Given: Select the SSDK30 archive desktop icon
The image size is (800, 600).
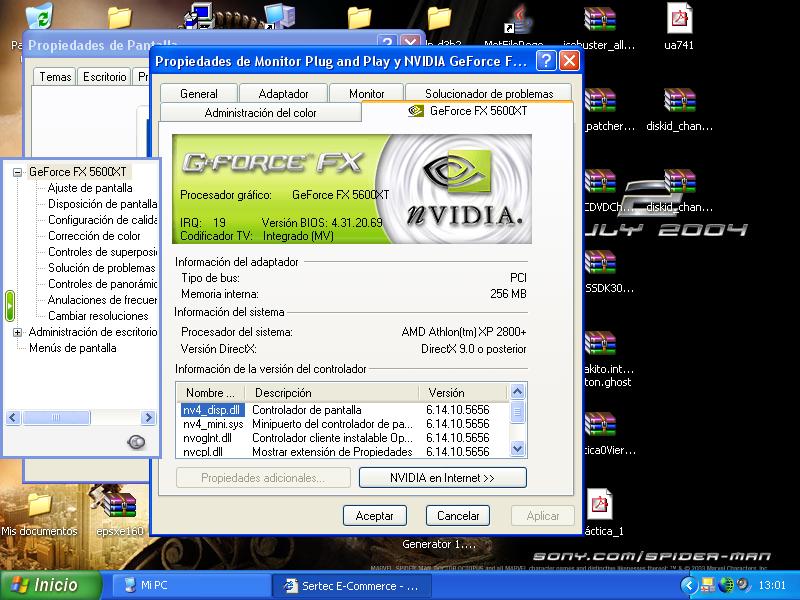Looking at the screenshot, I should click(x=601, y=262).
